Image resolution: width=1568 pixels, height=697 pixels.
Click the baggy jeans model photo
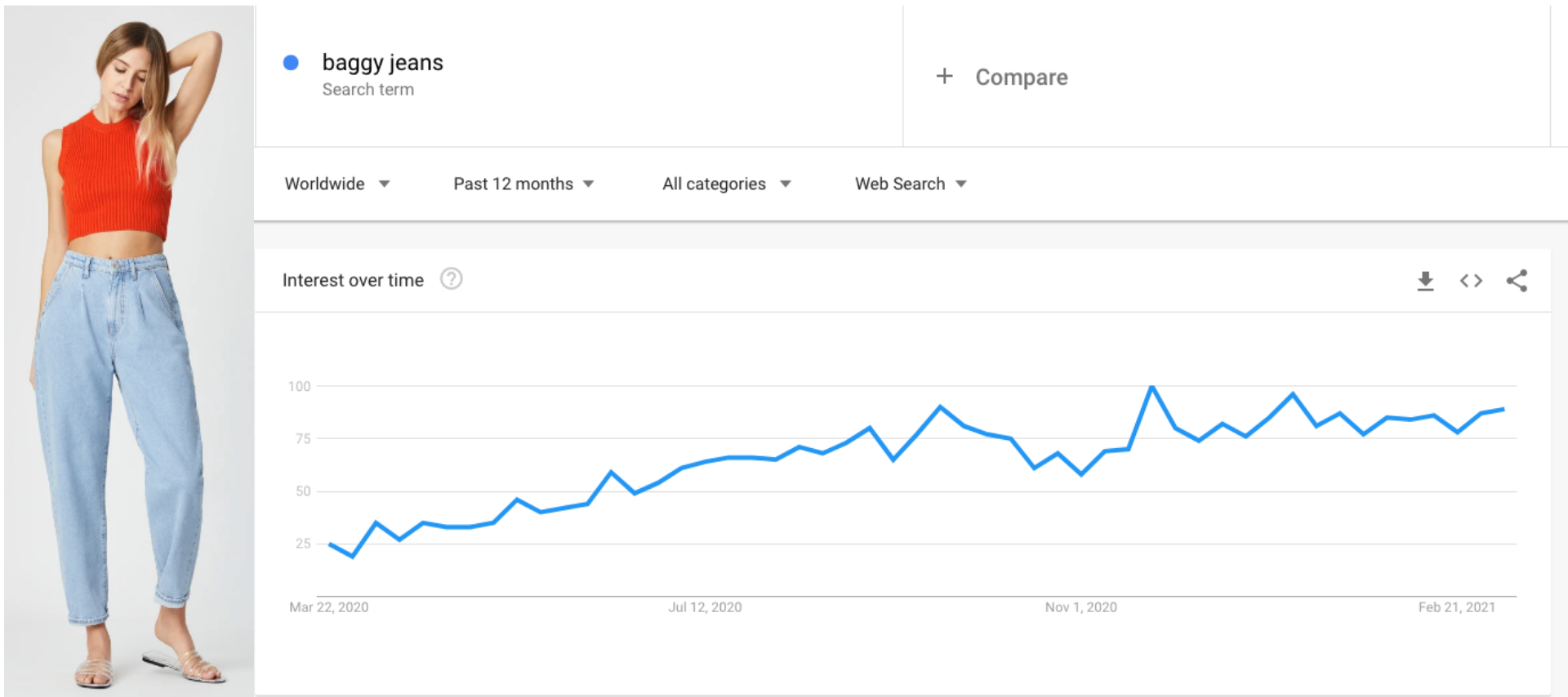tap(129, 351)
